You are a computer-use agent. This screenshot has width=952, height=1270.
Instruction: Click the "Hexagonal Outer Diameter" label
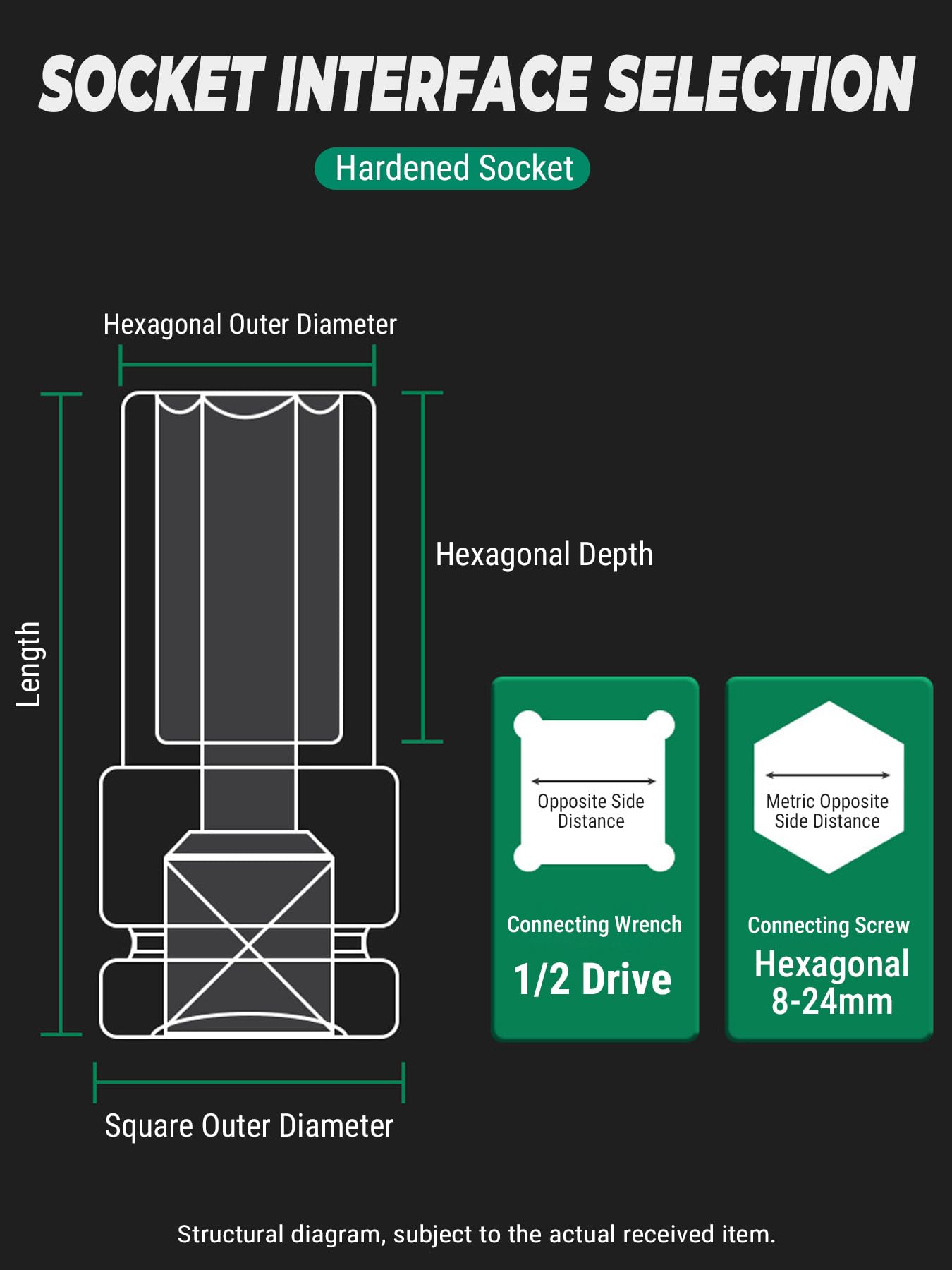250,325
